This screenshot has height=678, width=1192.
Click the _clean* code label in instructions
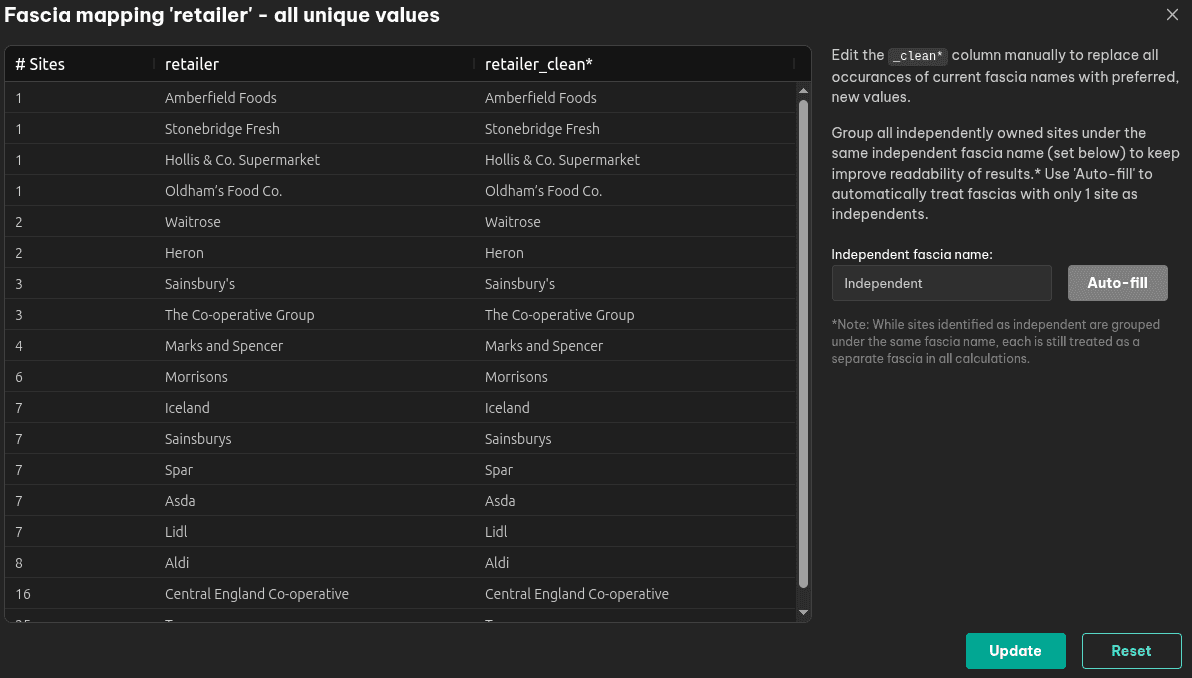click(x=918, y=55)
